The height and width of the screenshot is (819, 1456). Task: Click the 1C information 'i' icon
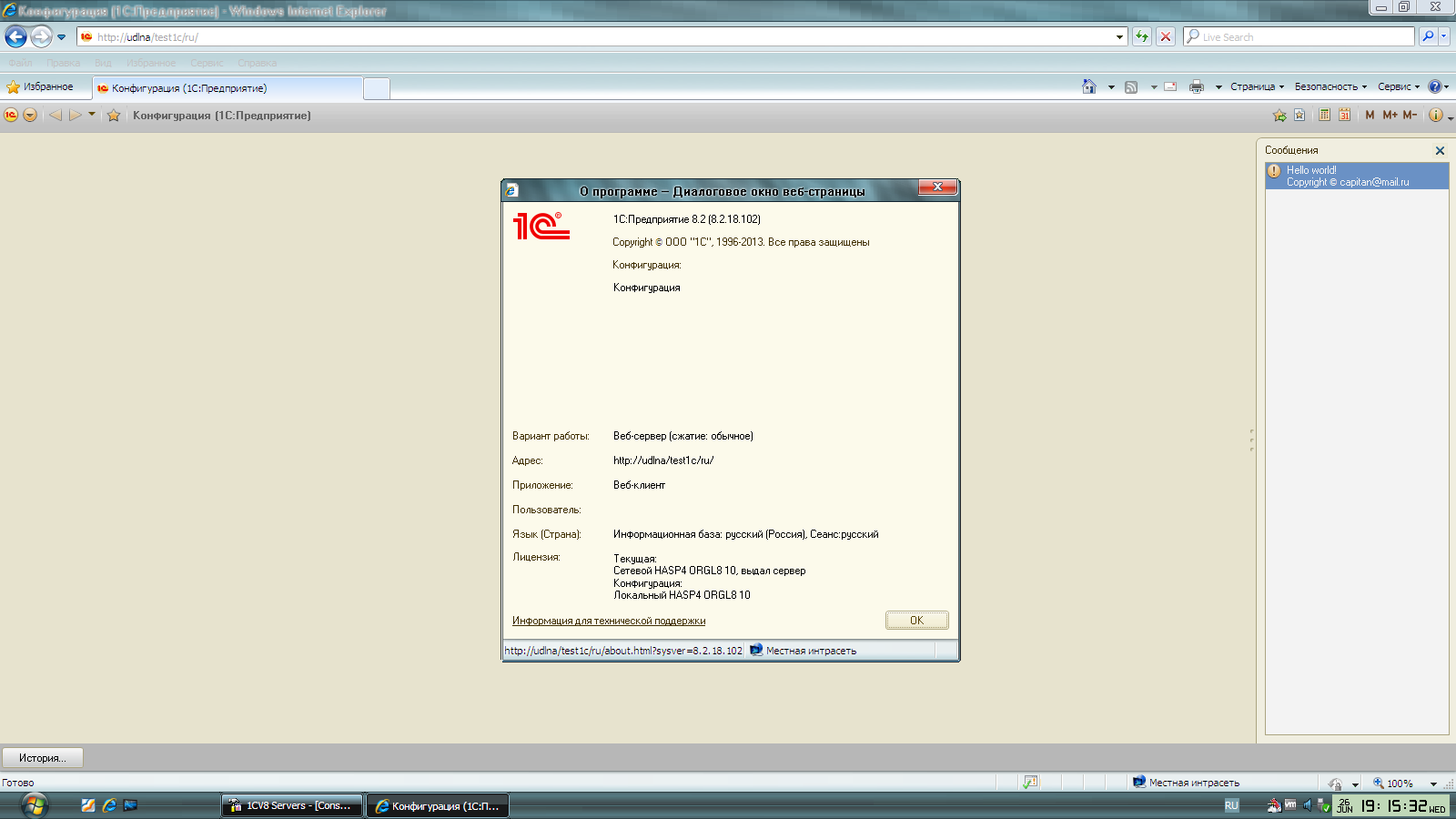(x=1435, y=116)
